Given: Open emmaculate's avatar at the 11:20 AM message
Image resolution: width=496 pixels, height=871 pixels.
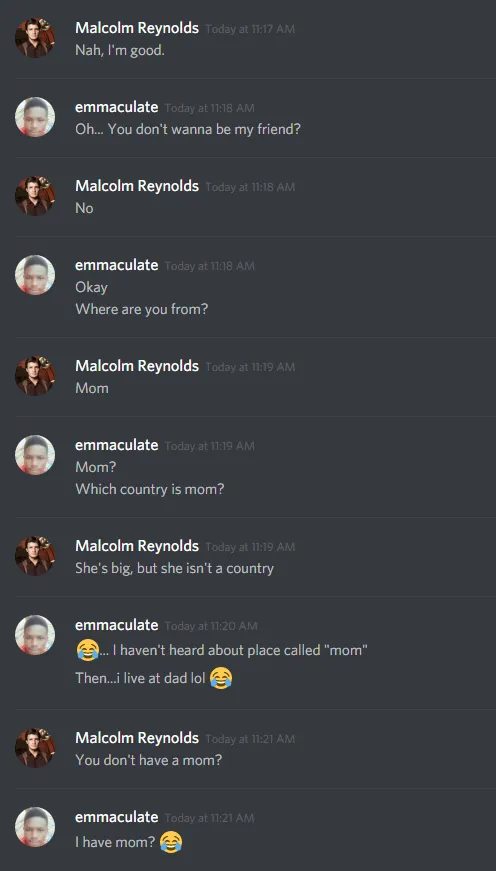Looking at the screenshot, I should coord(34,634).
